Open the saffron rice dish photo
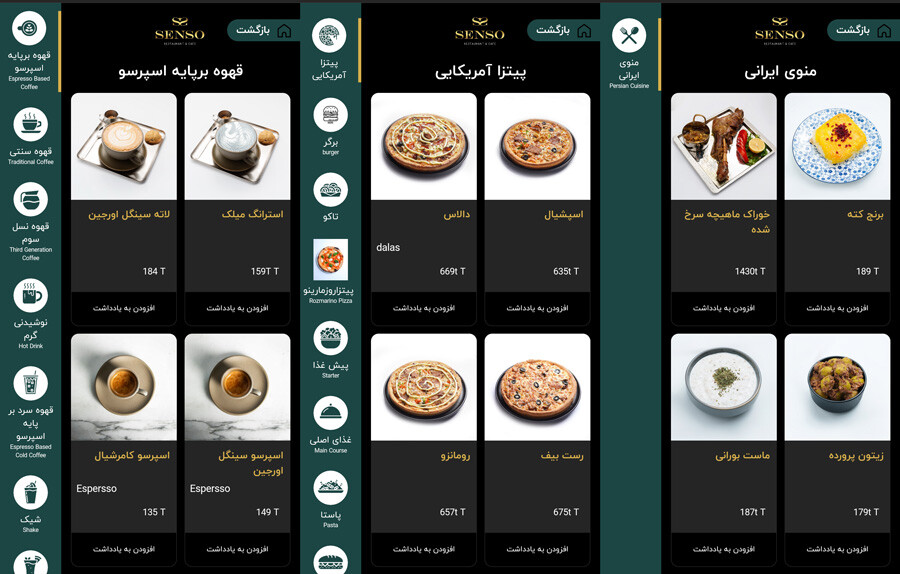 click(x=837, y=146)
